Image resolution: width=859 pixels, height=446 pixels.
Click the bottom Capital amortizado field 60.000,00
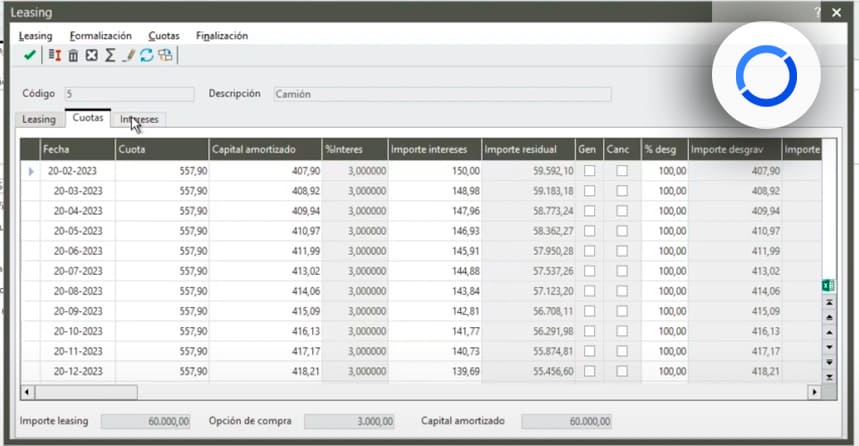(x=566, y=421)
